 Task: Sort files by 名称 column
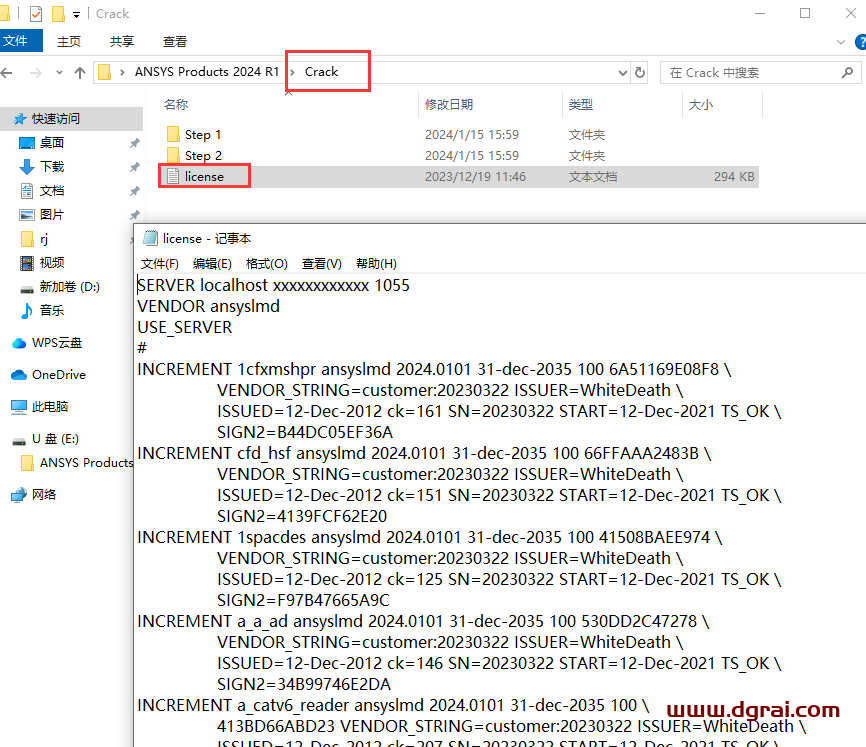click(x=176, y=104)
